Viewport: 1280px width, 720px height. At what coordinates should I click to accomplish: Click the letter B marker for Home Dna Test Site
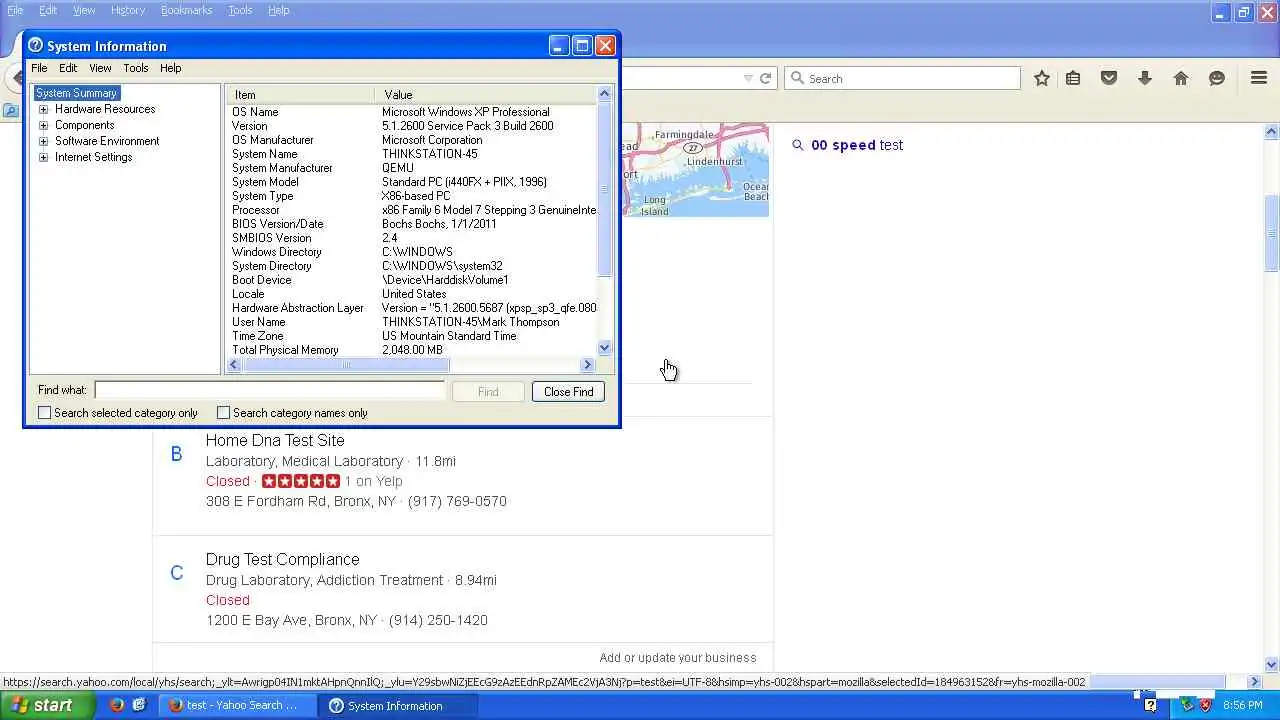(176, 455)
